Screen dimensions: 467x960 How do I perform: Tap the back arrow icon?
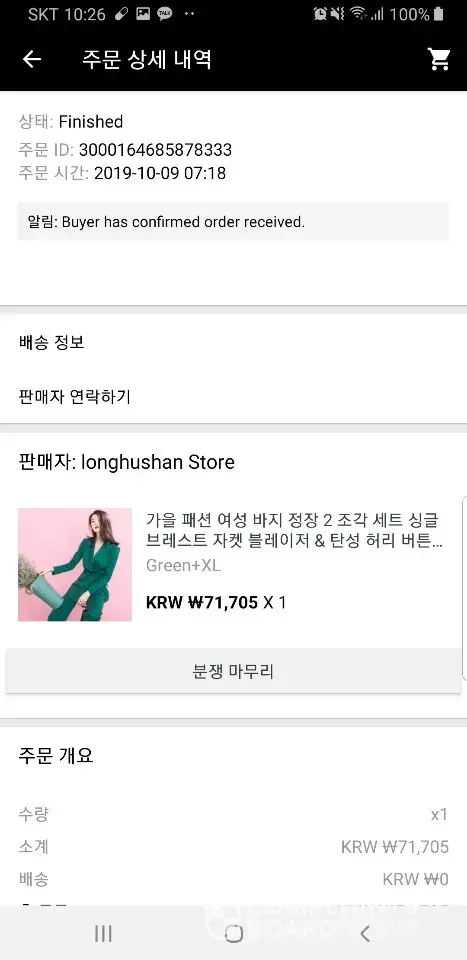(x=31, y=59)
